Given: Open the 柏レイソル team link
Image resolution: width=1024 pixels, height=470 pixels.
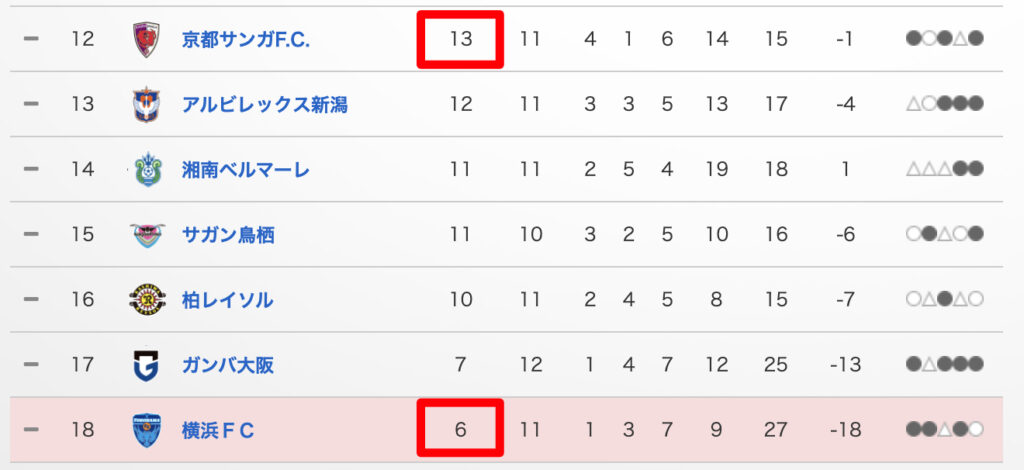Looking at the screenshot, I should coord(227,300).
